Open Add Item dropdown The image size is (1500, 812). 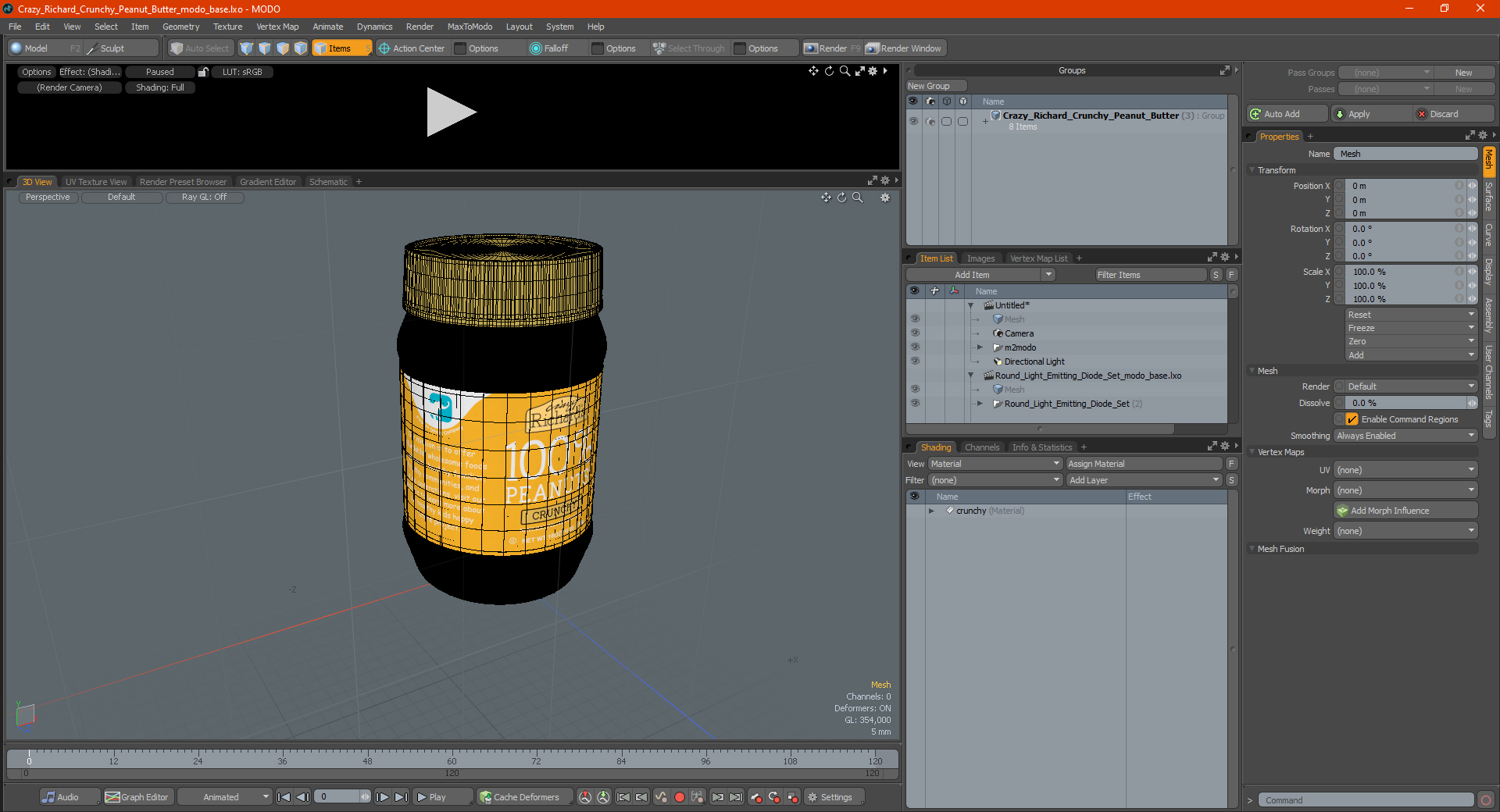pyautogui.click(x=980, y=275)
